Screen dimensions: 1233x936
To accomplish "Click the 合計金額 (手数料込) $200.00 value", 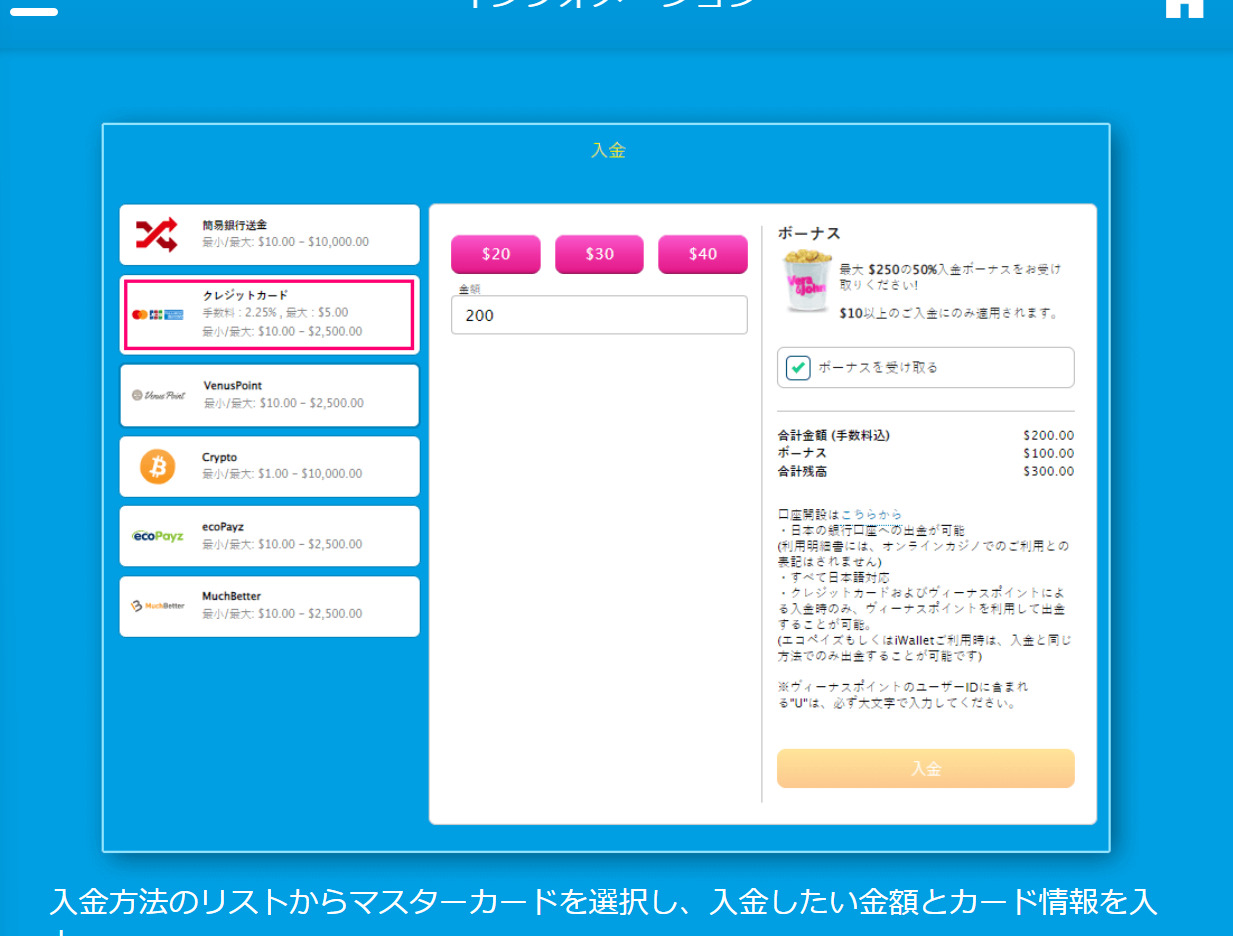I will pos(1049,435).
